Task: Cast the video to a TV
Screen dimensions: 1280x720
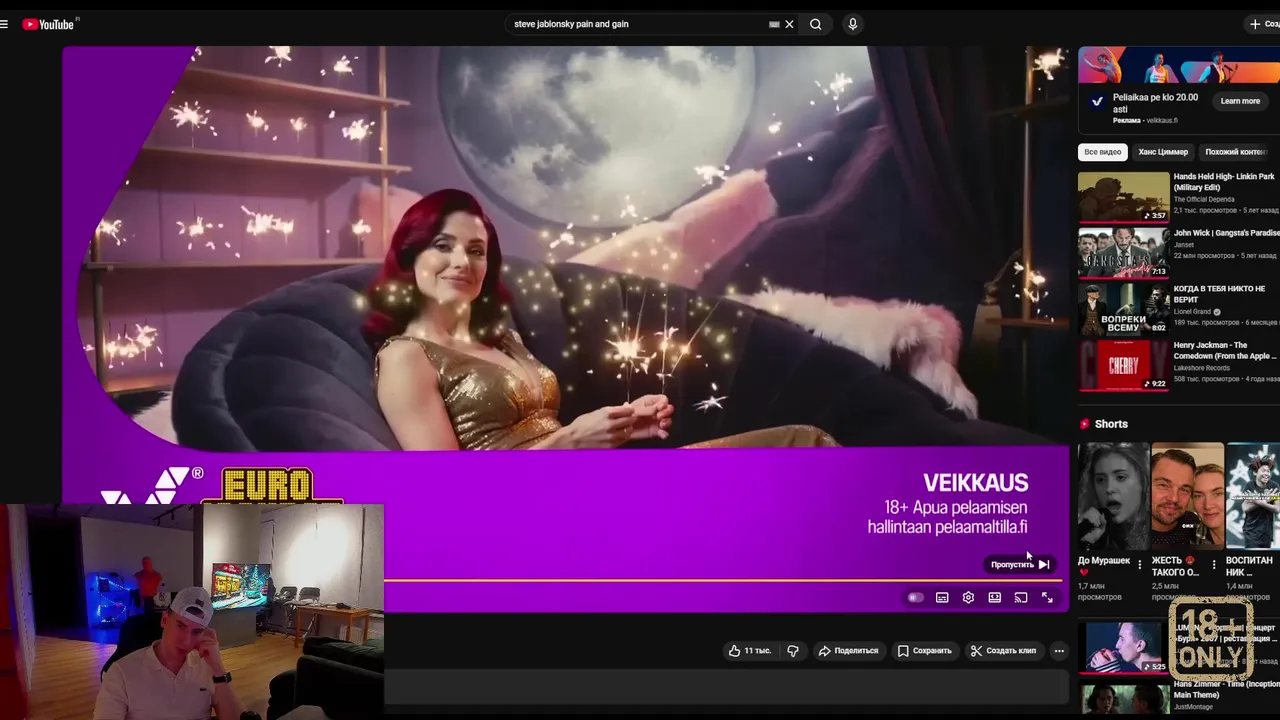Action: pos(1020,598)
